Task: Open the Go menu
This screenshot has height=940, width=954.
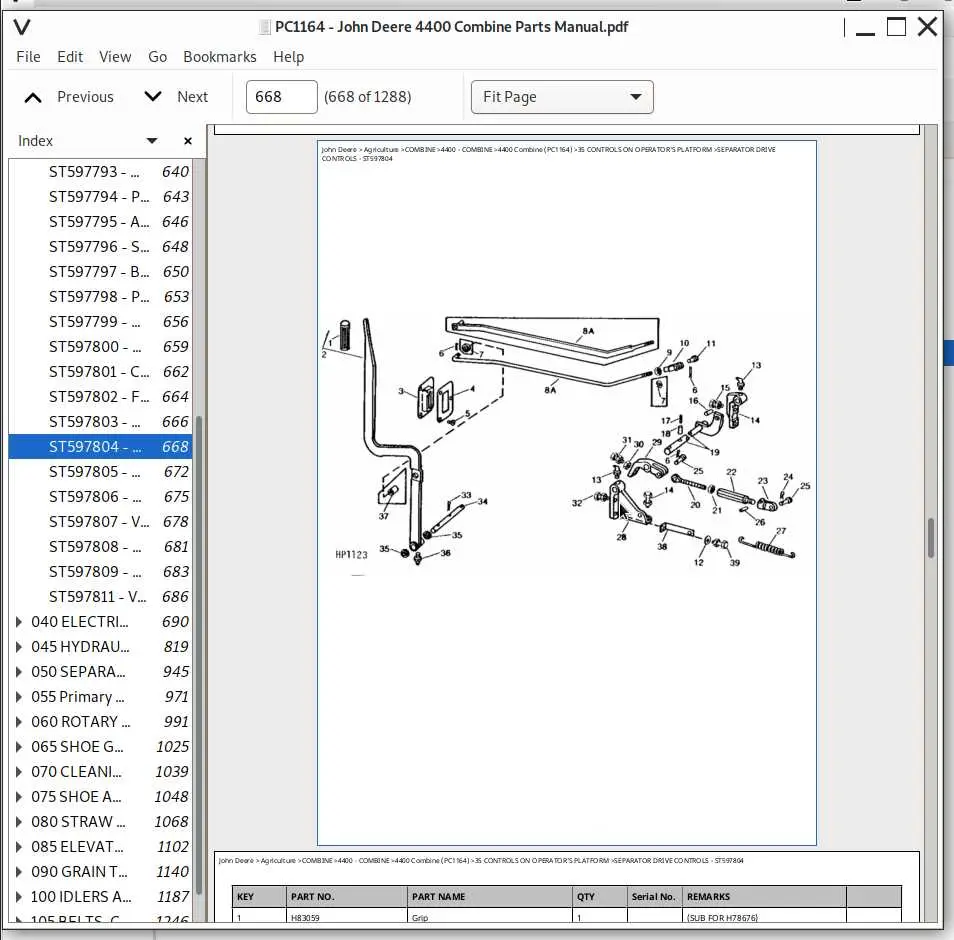Action: (158, 57)
